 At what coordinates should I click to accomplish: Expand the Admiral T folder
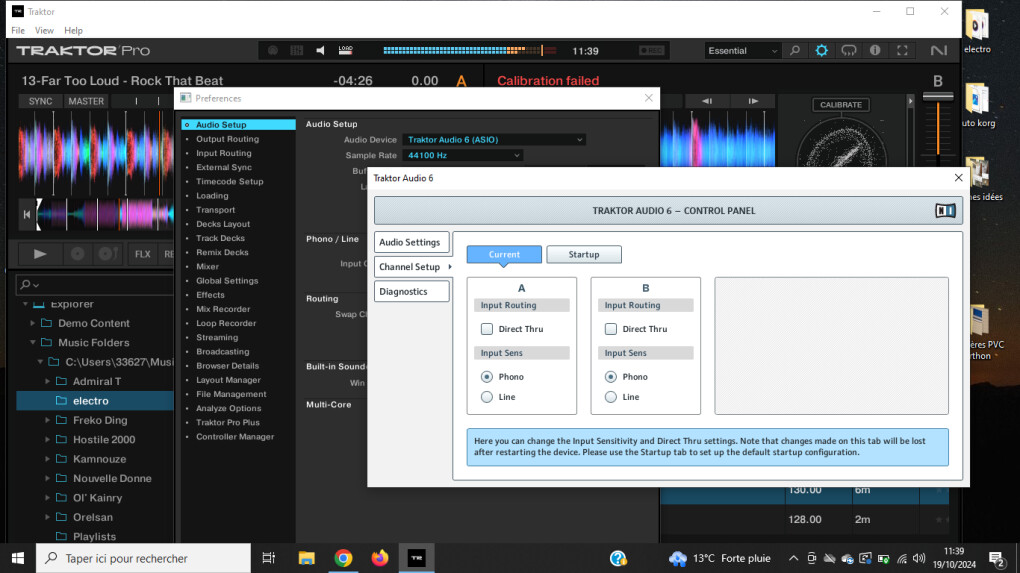coord(47,382)
